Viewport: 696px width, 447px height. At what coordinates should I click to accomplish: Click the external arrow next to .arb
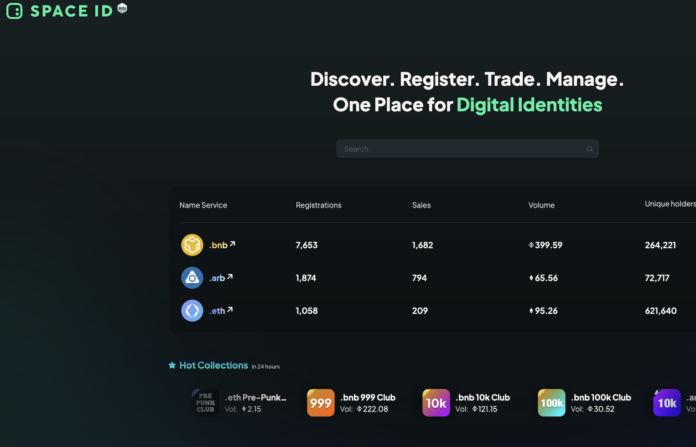click(x=230, y=277)
